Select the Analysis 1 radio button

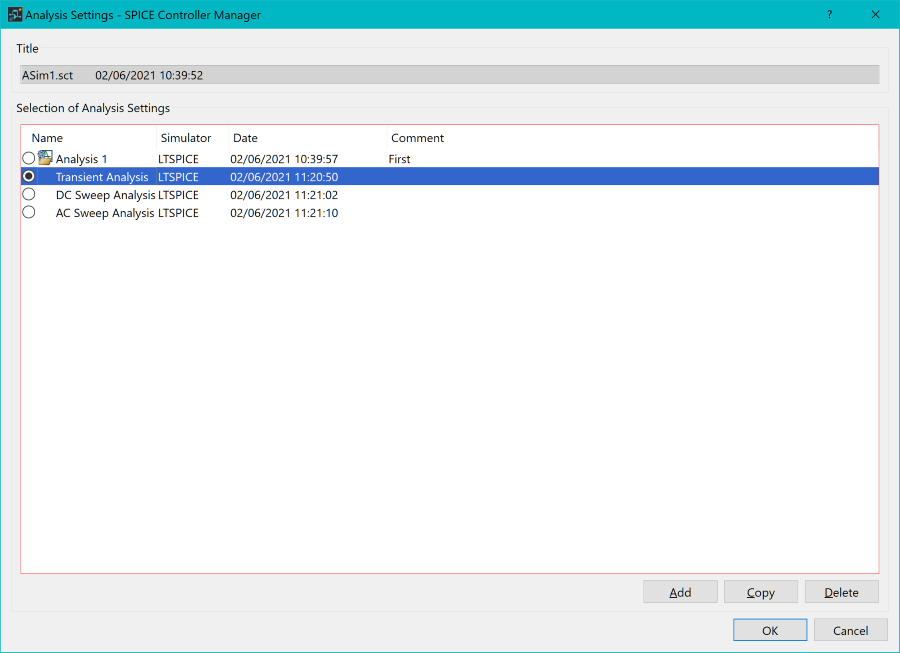coord(28,158)
